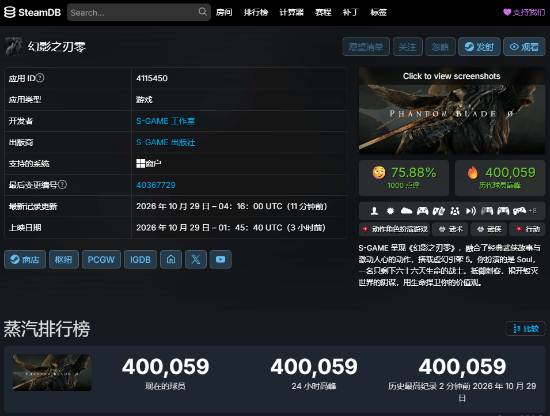Click the 武术 tag

(x=450, y=229)
